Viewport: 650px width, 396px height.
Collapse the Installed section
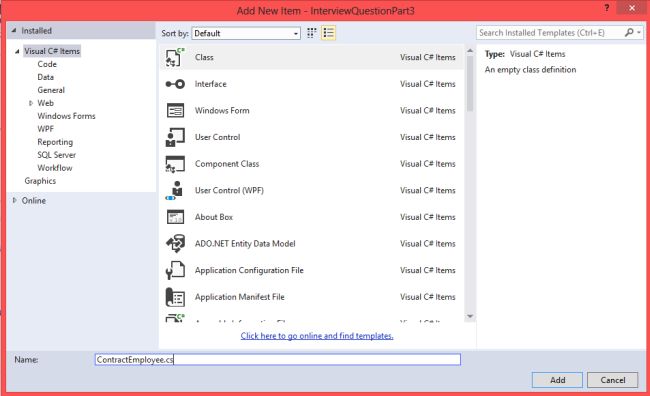[14, 30]
